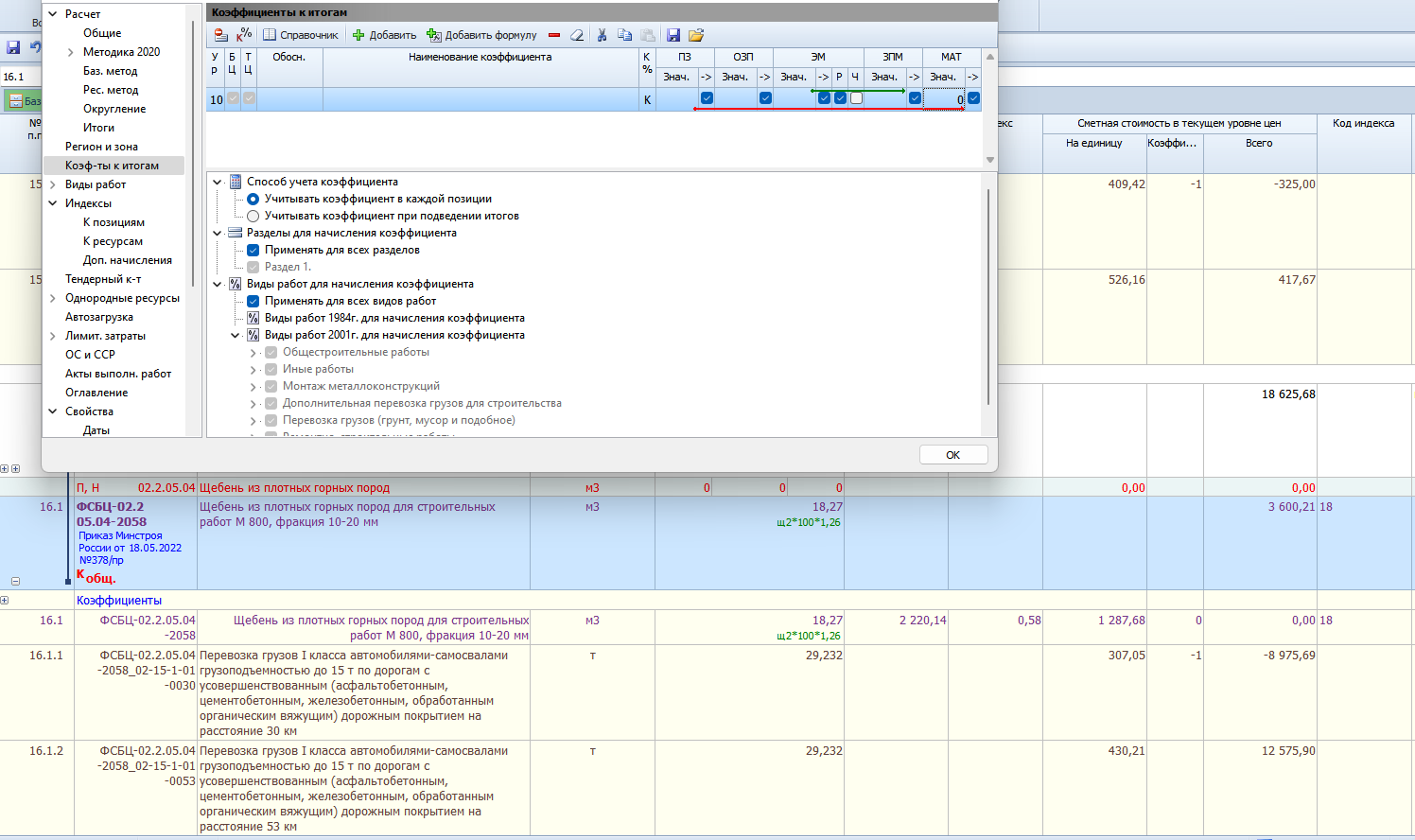Click the green plus Добавить icon
The width and height of the screenshot is (1415, 840).
(358, 35)
